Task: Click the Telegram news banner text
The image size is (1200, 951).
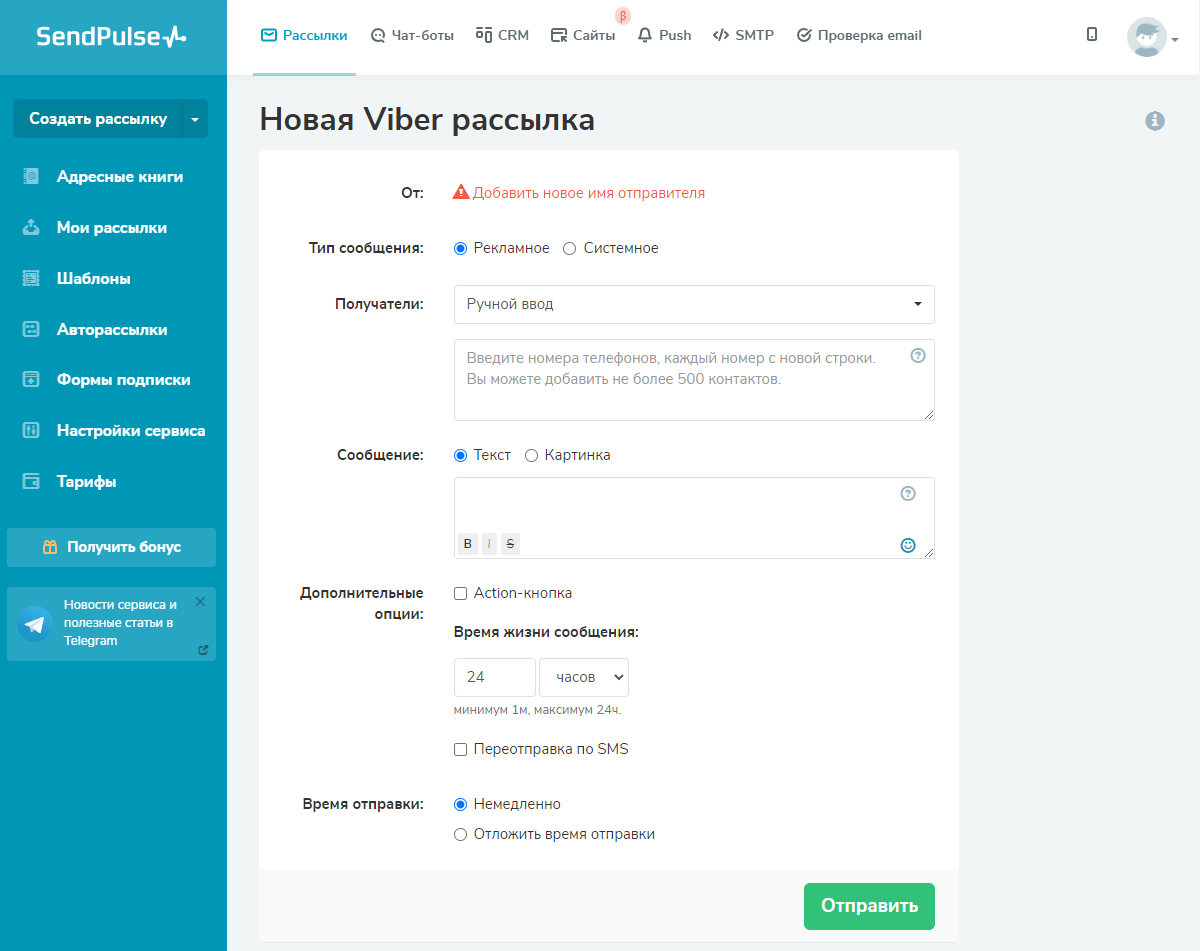Action: click(120, 623)
